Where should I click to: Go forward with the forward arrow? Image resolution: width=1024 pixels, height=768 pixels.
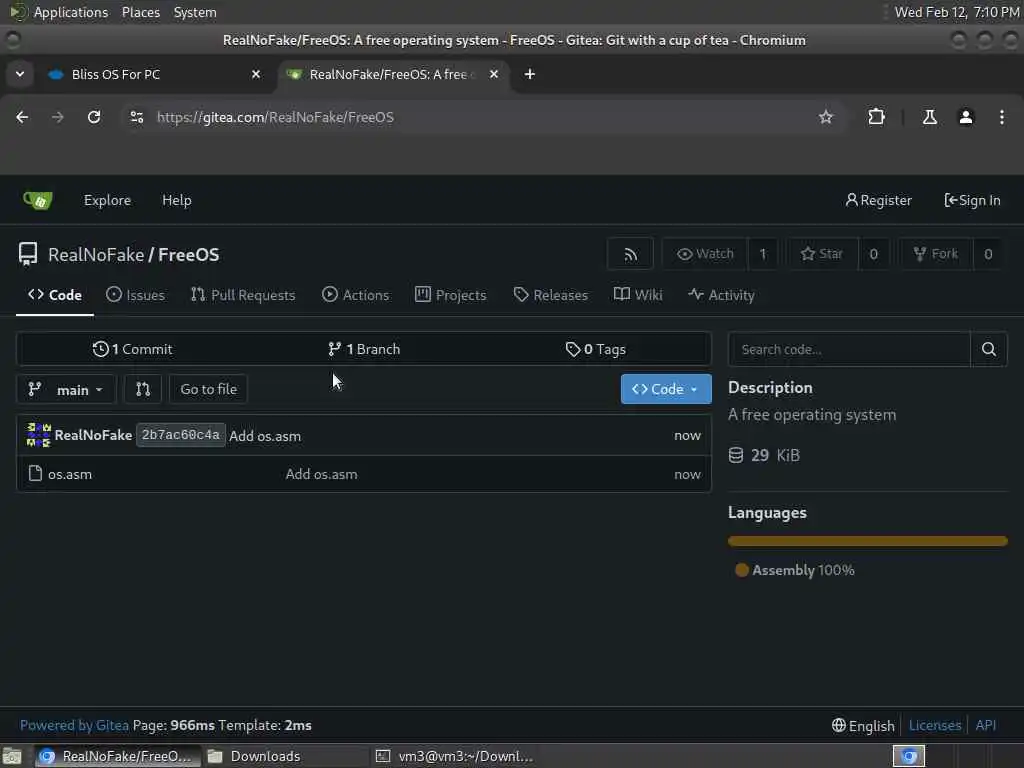[58, 117]
